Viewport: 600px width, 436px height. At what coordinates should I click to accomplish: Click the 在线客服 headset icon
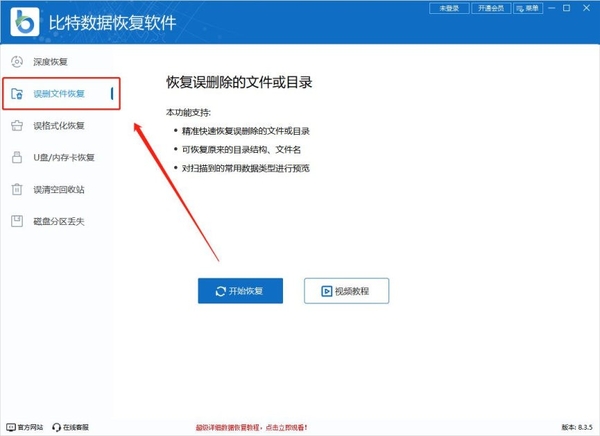point(56,427)
